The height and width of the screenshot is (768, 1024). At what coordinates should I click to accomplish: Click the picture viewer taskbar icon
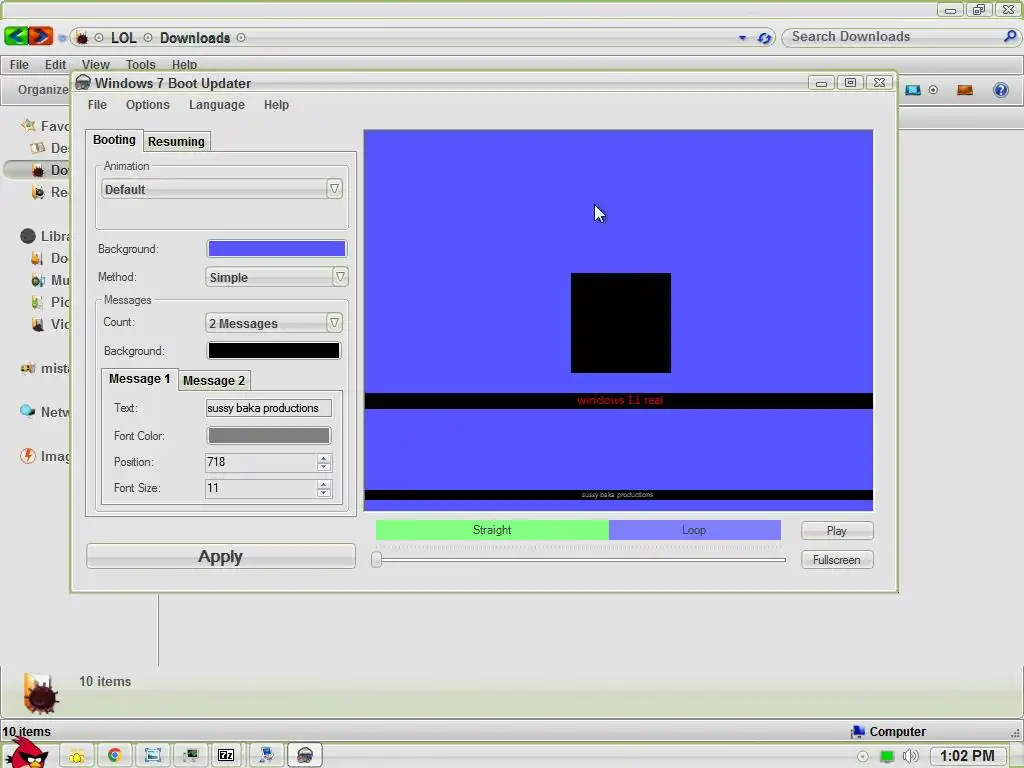tap(153, 756)
